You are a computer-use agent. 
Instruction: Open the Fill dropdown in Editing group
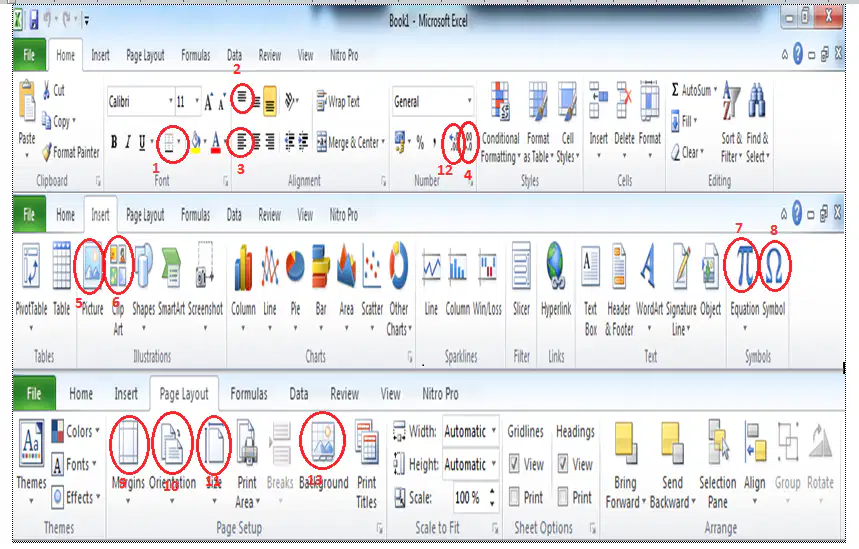685,121
